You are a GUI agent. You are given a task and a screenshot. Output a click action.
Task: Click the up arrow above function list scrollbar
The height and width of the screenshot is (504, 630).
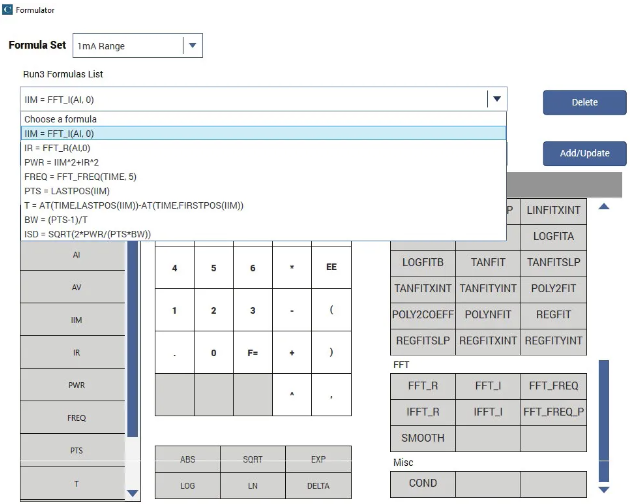click(x=603, y=207)
